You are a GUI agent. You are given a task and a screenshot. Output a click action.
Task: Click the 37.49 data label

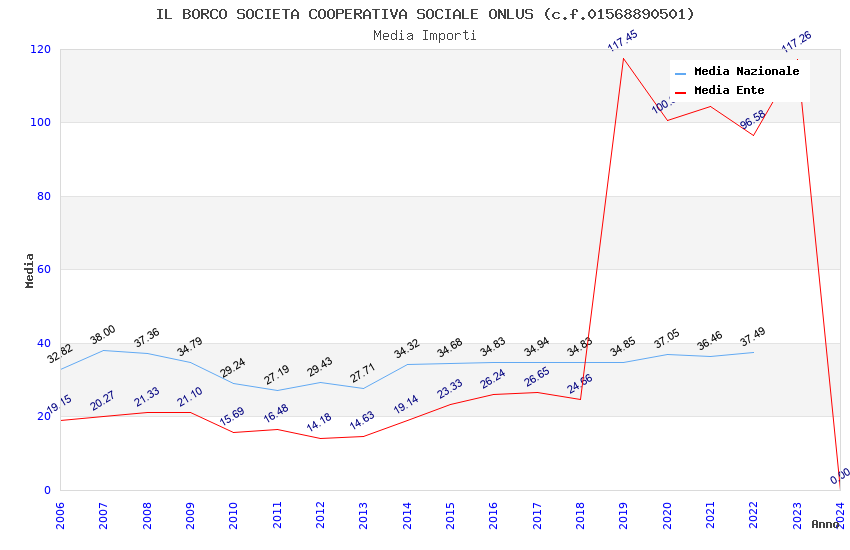pos(753,337)
